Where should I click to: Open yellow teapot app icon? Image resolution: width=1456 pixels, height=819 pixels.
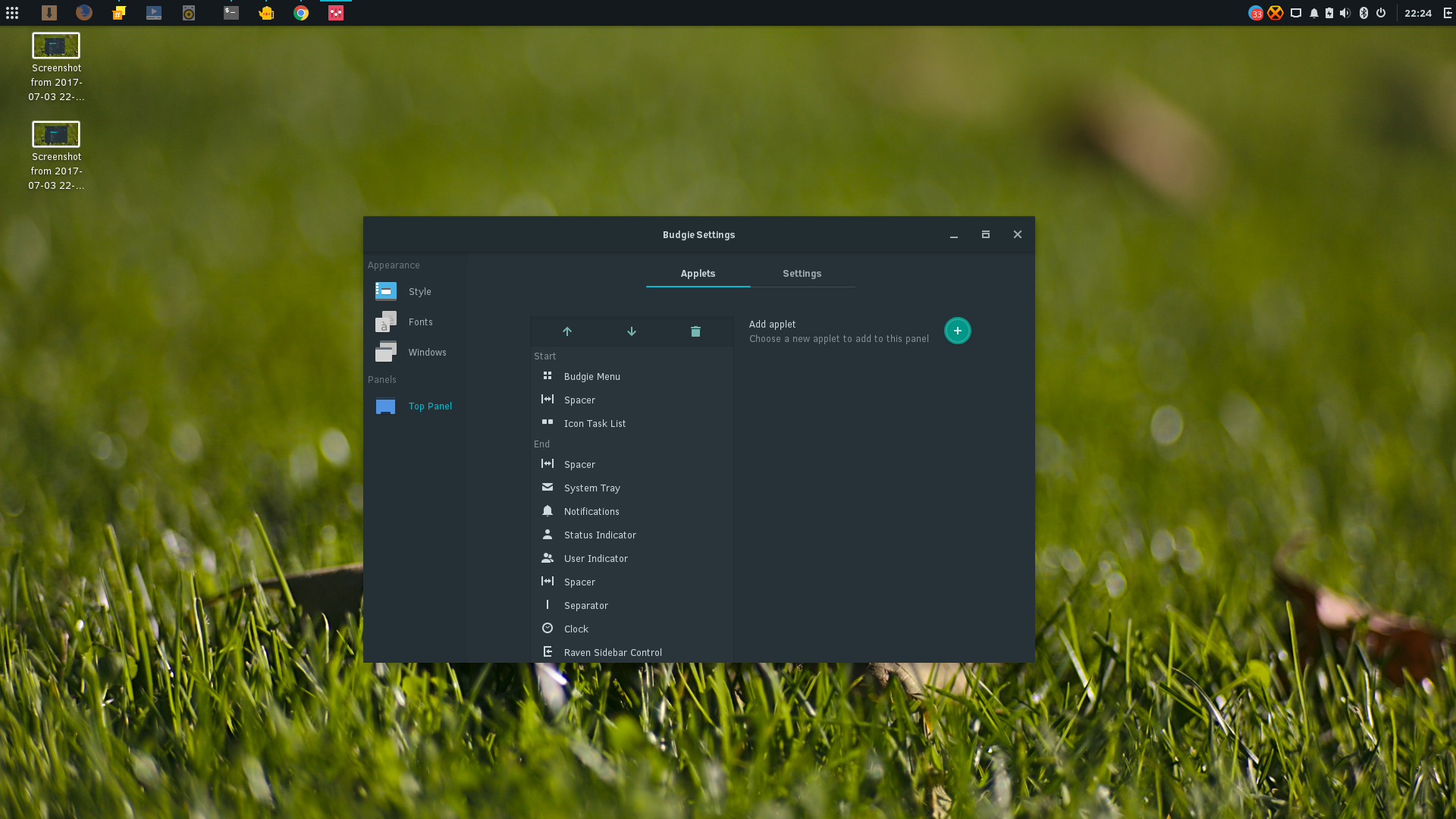[x=266, y=13]
